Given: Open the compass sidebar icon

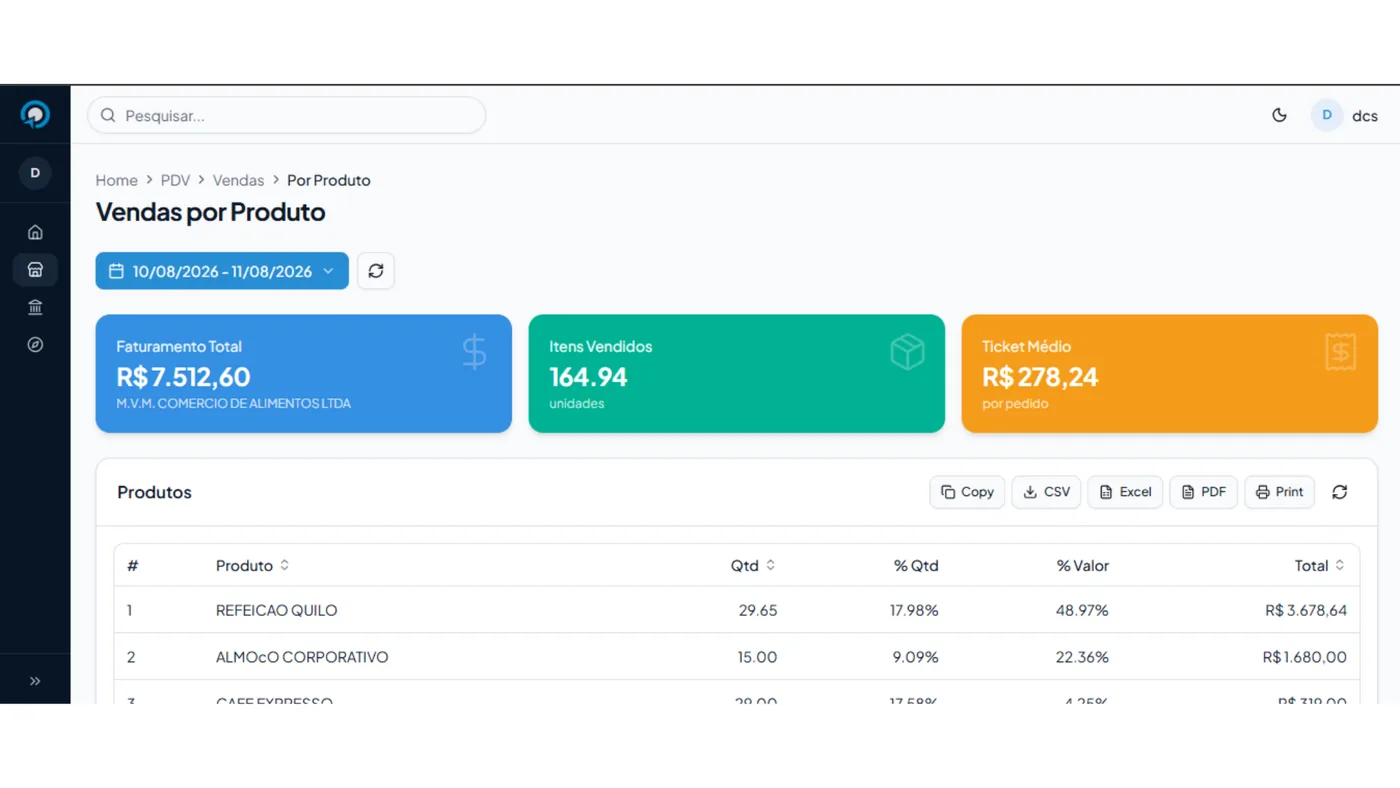Looking at the screenshot, I should pyautogui.click(x=35, y=344).
